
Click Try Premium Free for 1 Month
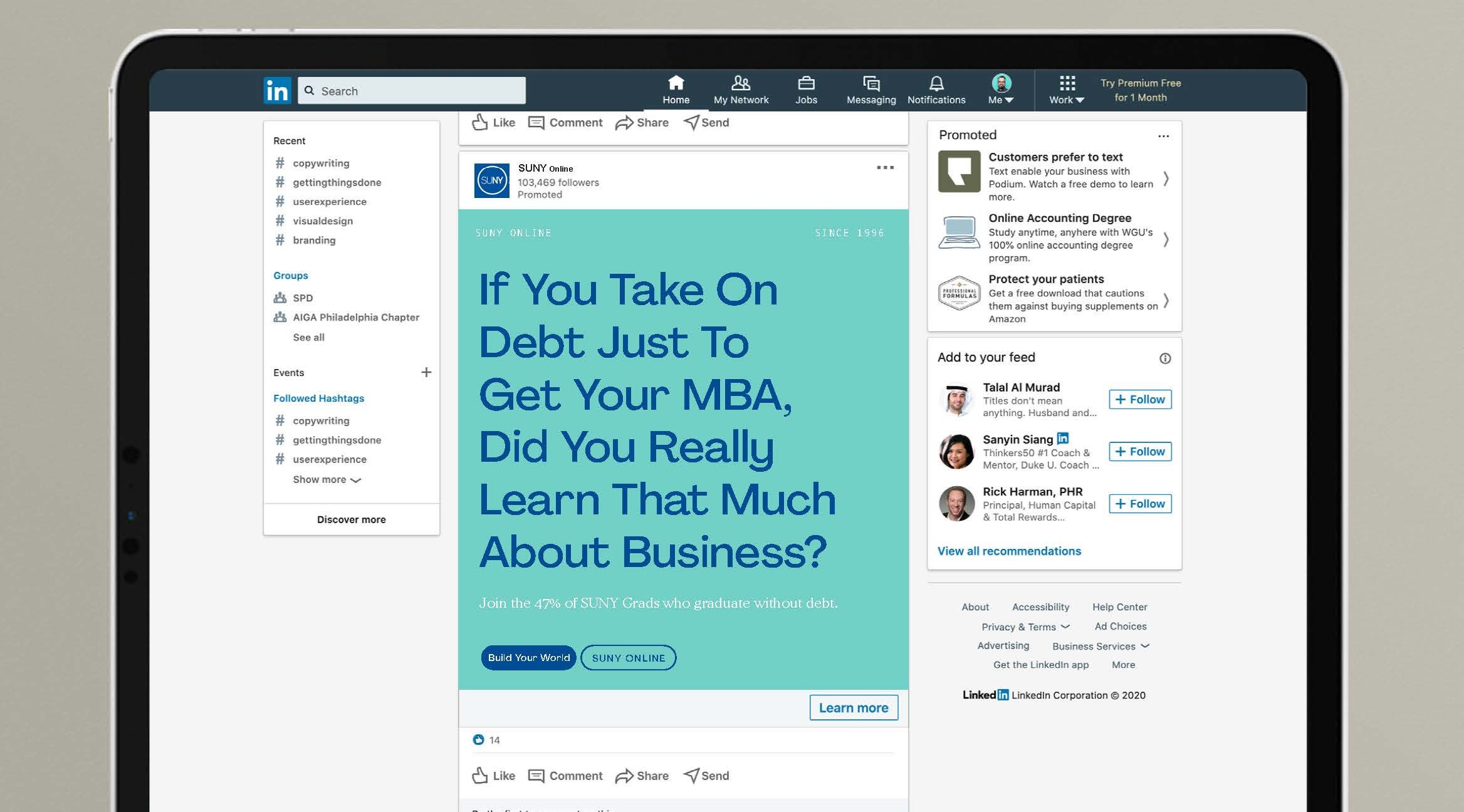pyautogui.click(x=1141, y=90)
